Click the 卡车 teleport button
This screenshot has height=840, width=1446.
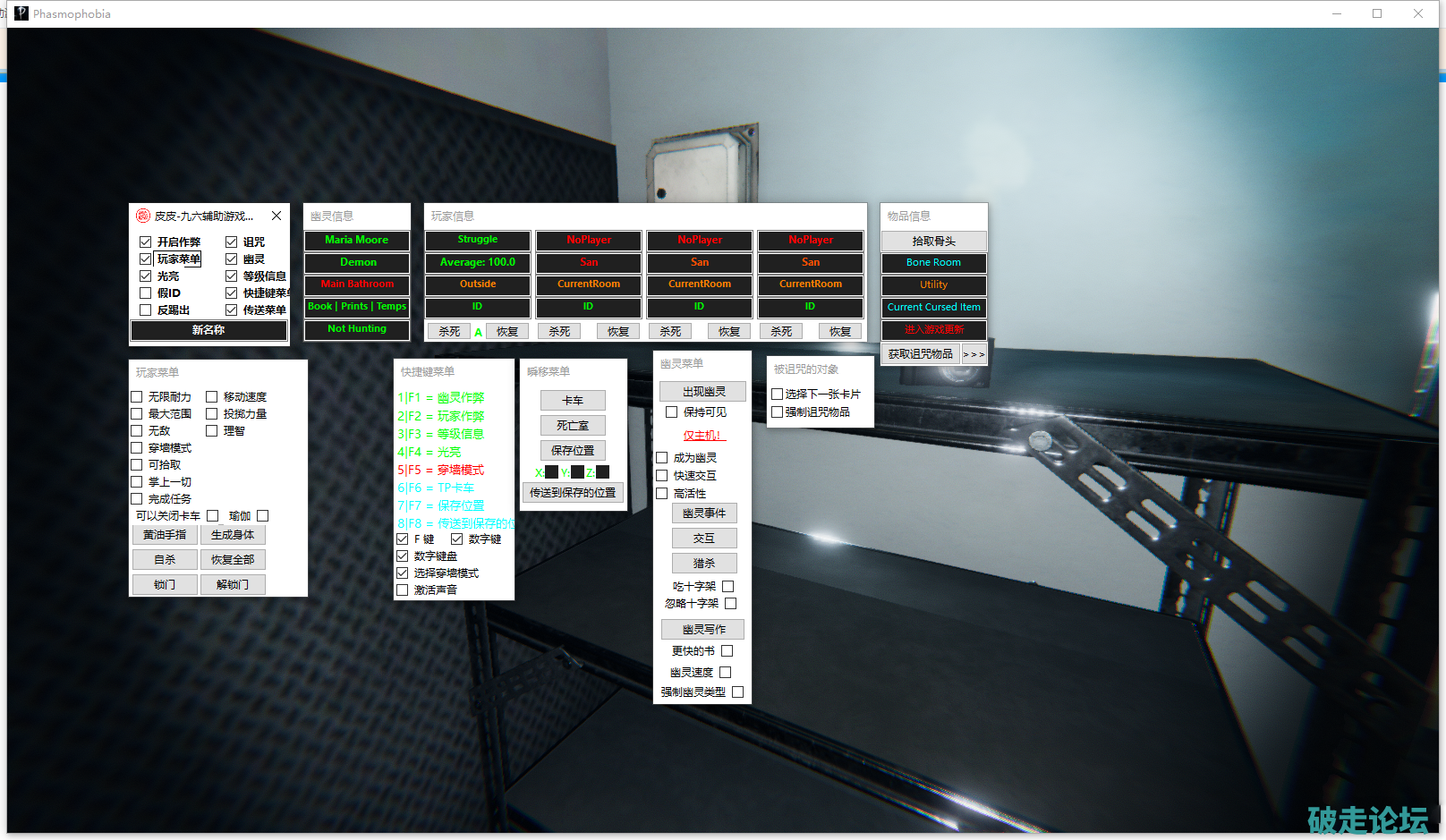point(573,401)
